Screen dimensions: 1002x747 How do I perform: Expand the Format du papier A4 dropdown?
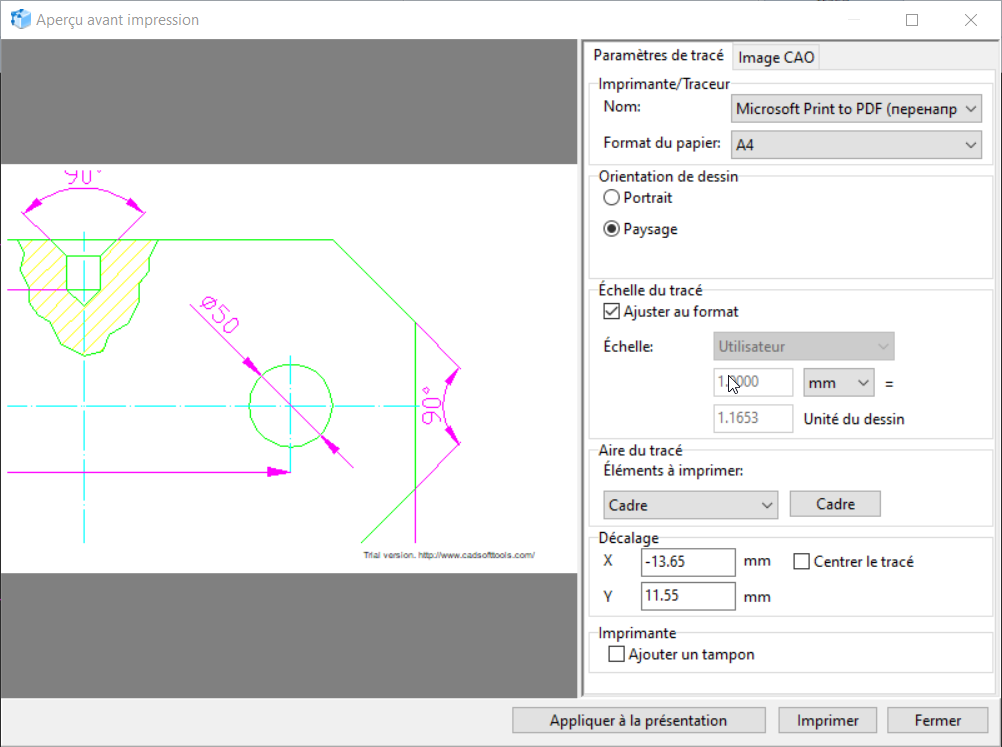[x=857, y=145]
